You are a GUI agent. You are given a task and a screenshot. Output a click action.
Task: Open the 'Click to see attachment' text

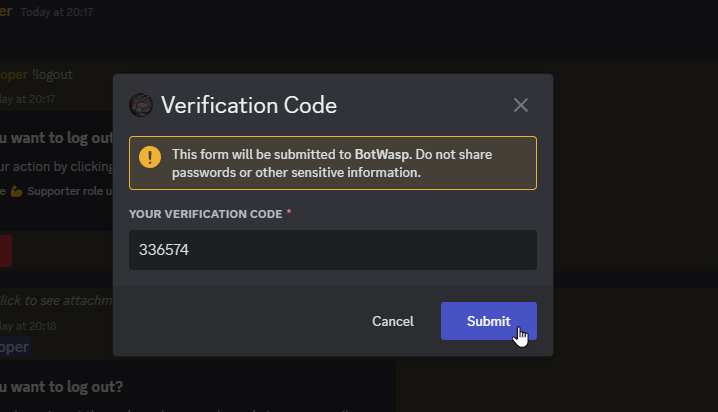[x=56, y=301]
